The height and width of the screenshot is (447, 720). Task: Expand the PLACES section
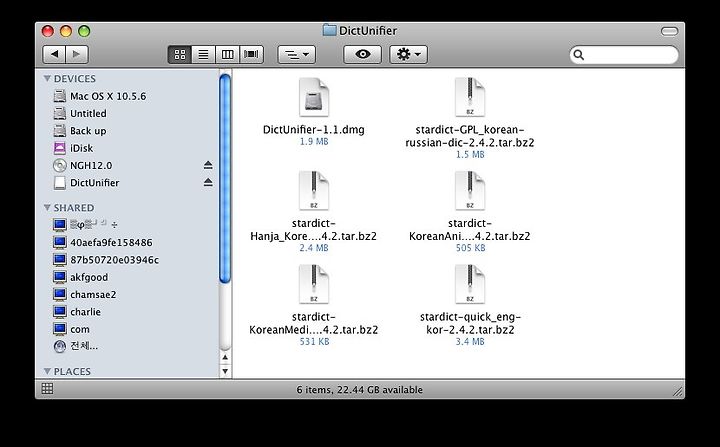click(47, 371)
